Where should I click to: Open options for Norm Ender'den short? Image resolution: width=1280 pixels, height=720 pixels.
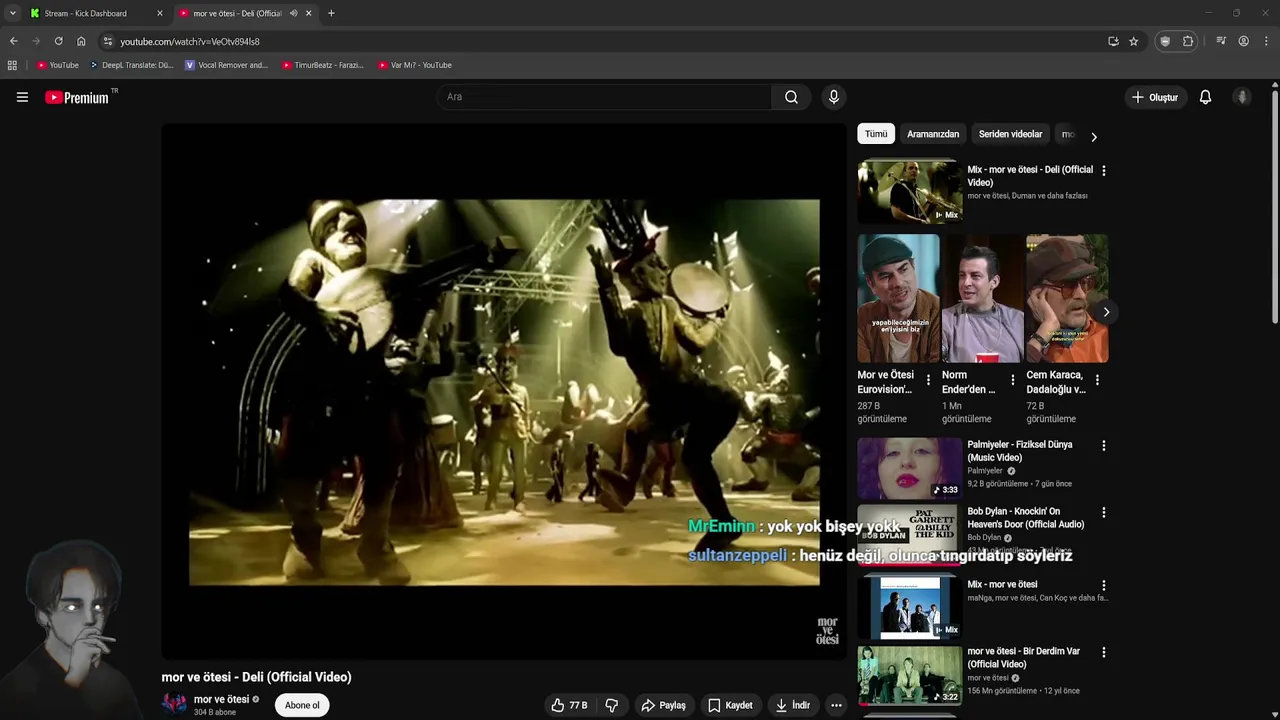[x=1012, y=380]
